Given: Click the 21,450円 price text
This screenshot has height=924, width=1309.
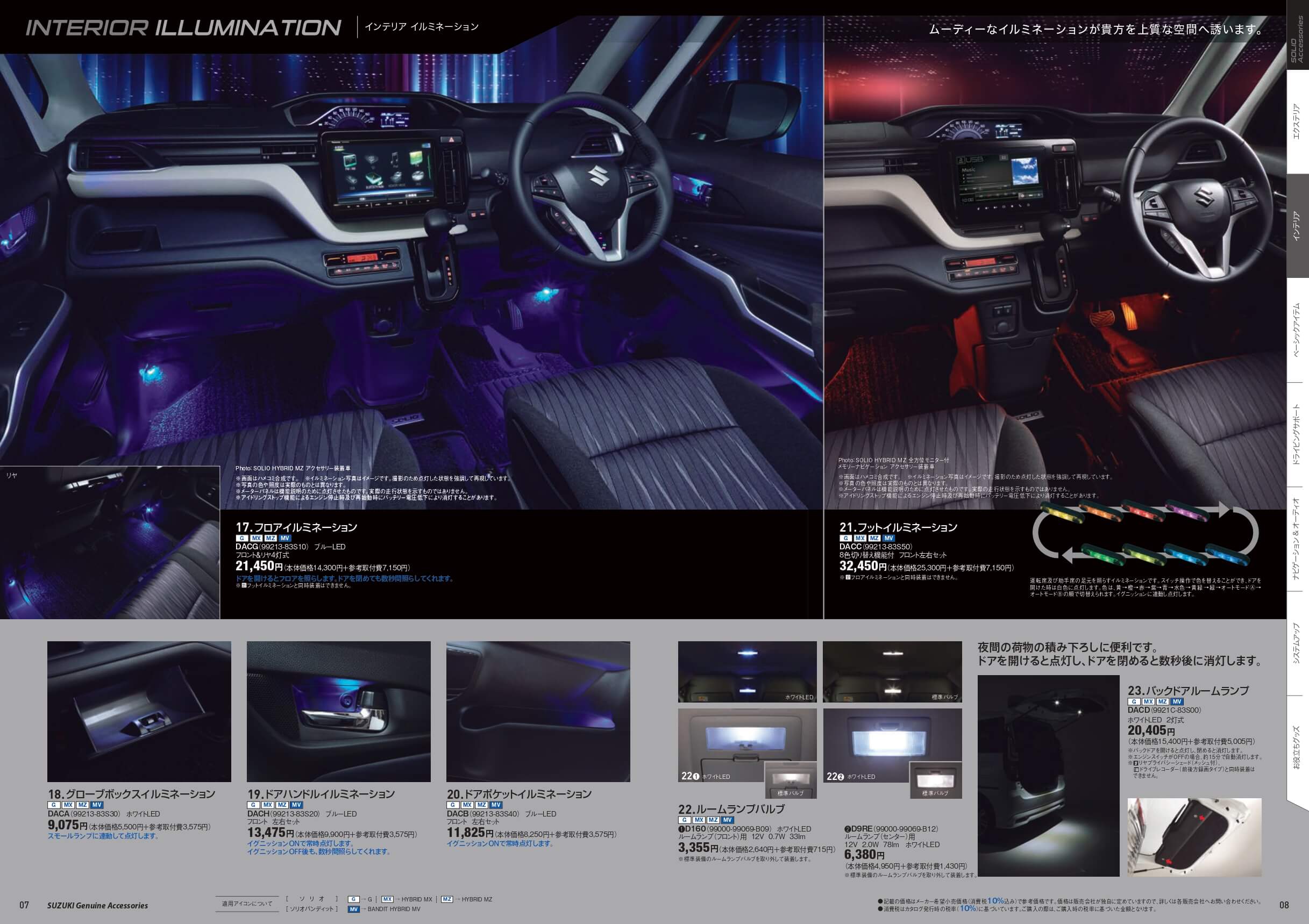Looking at the screenshot, I should (259, 567).
